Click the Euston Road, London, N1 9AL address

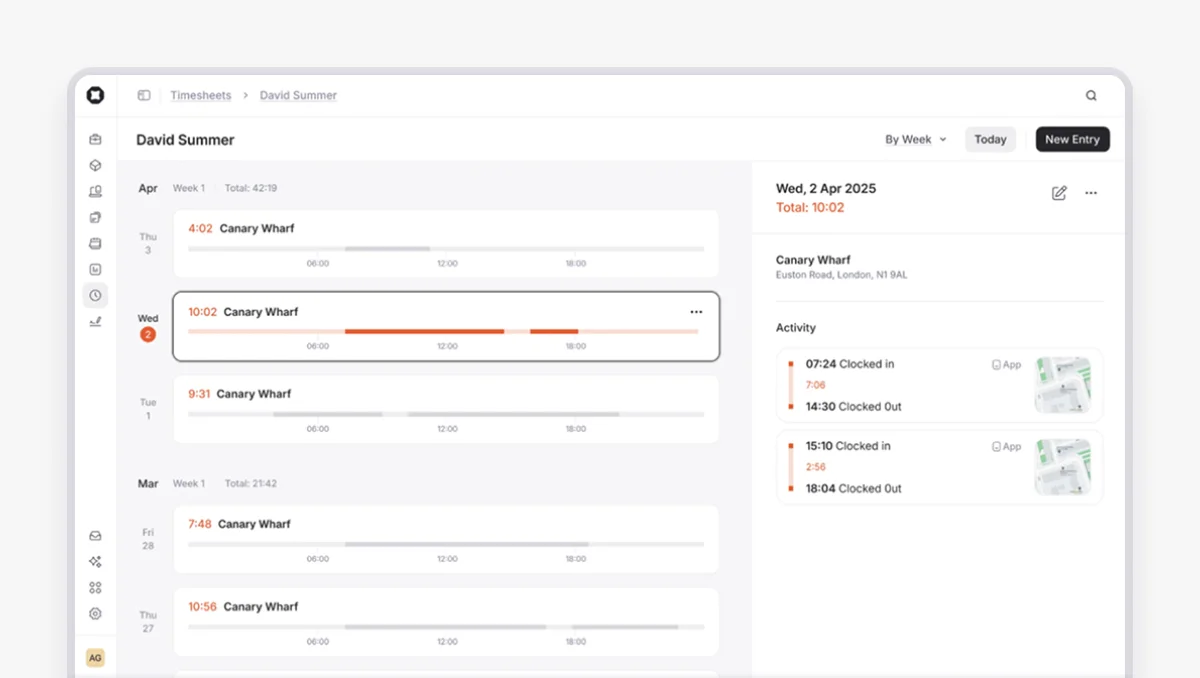coord(842,275)
